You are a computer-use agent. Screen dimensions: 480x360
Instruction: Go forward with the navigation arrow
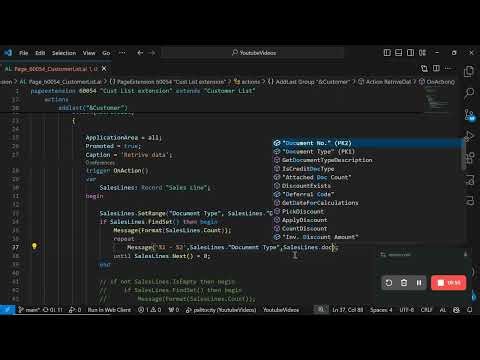pos(152,53)
